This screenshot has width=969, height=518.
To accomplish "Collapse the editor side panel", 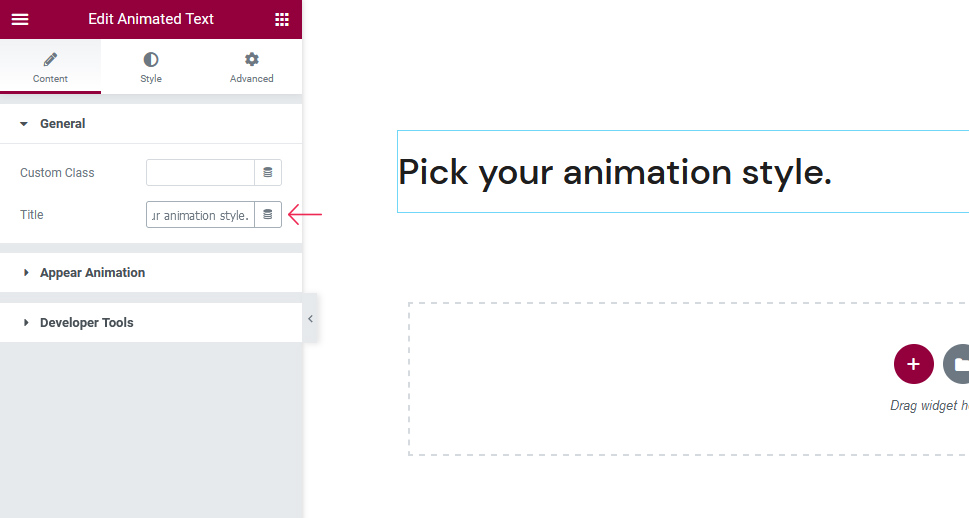I will point(310,318).
